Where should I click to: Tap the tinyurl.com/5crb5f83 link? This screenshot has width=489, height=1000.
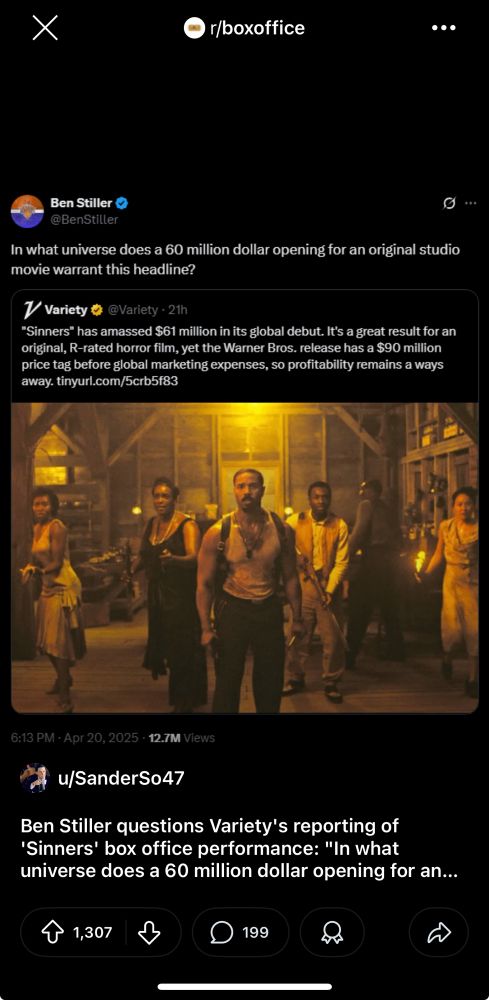[103, 381]
